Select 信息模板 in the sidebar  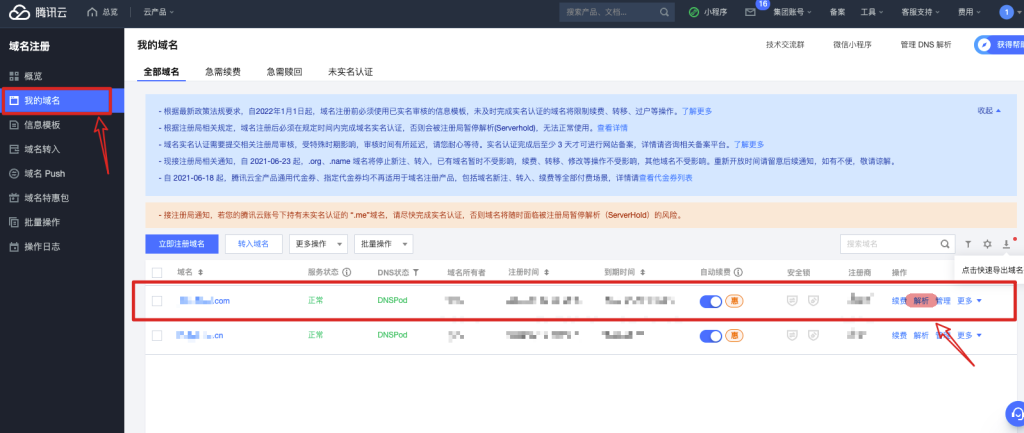click(42, 125)
